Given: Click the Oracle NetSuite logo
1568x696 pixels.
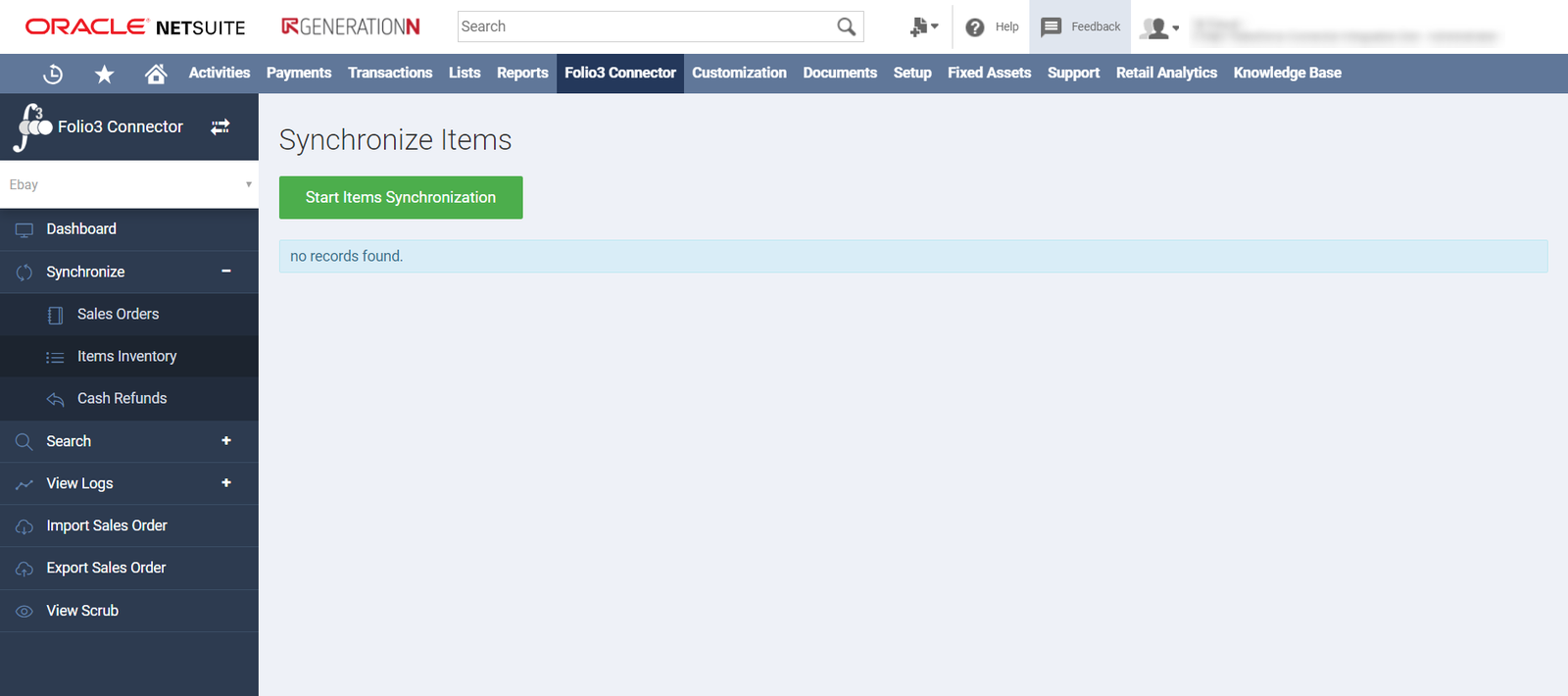Looking at the screenshot, I should (x=135, y=26).
